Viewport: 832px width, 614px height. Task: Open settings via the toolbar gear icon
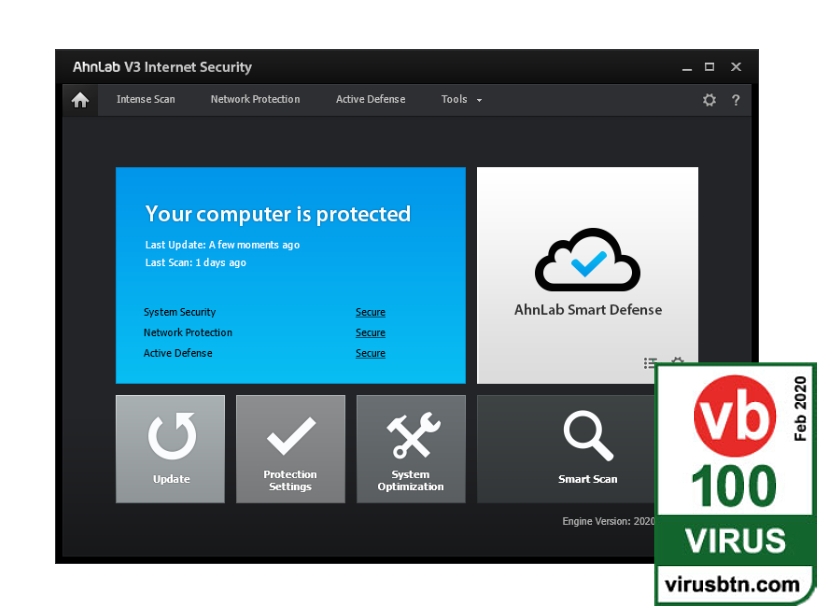click(709, 100)
